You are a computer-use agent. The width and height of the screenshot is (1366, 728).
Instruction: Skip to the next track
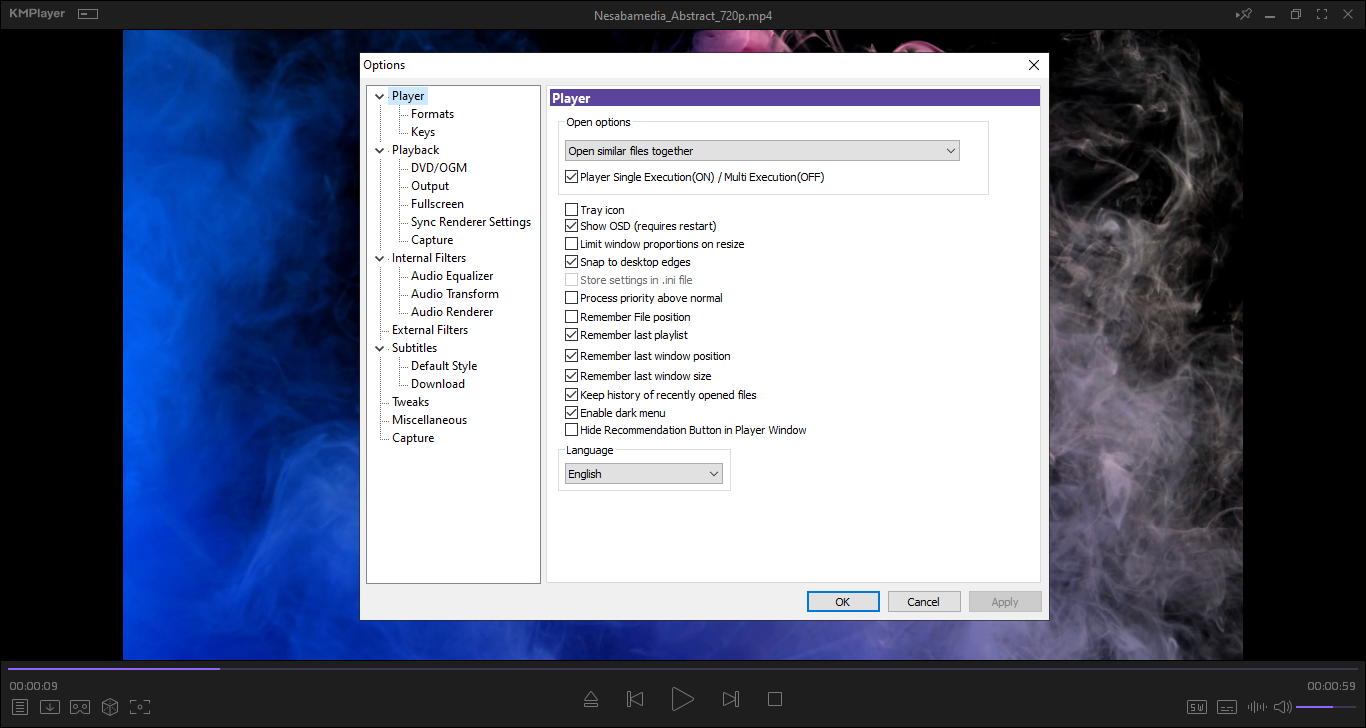pos(731,699)
